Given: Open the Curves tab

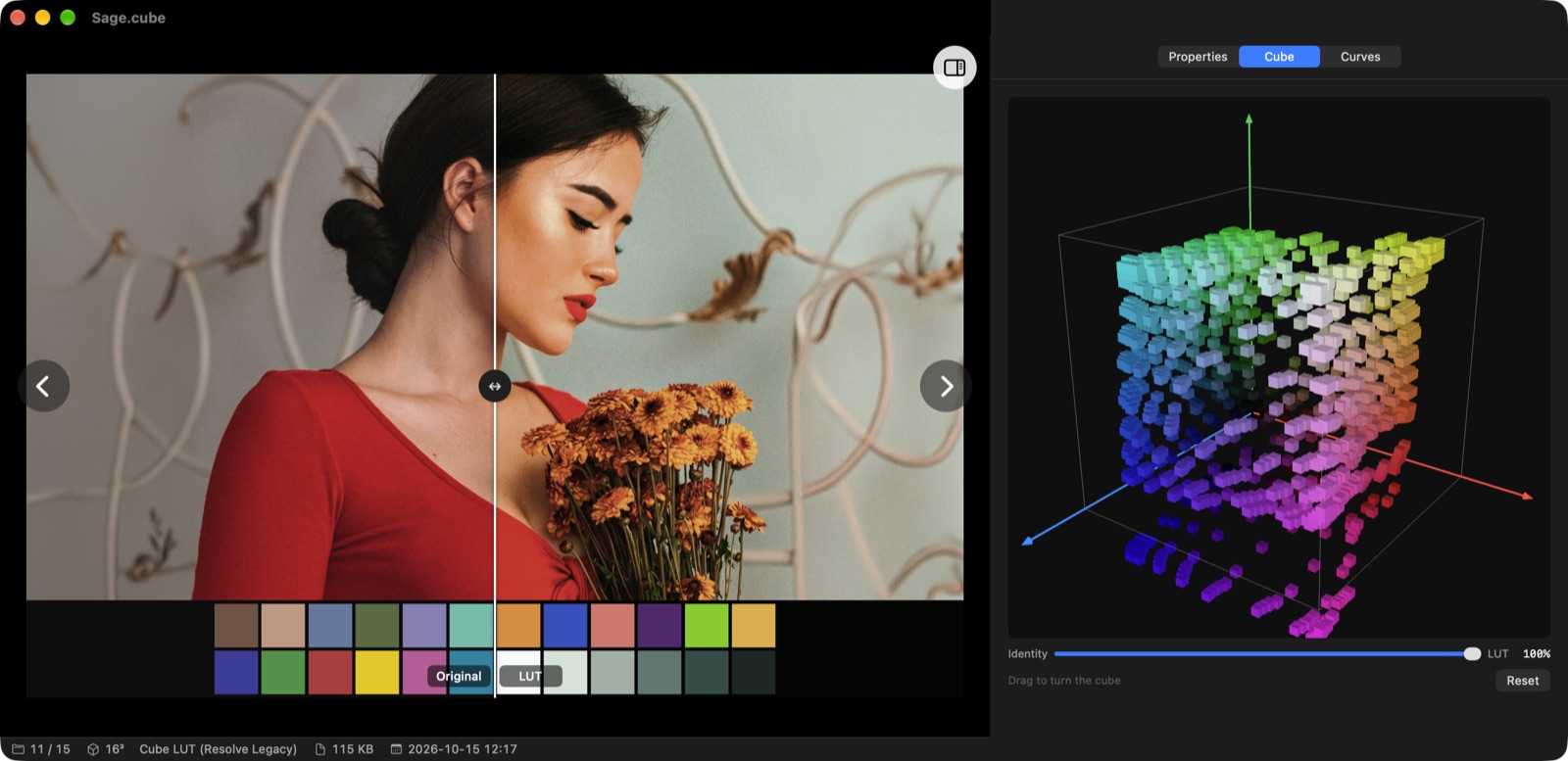Looking at the screenshot, I should pyautogui.click(x=1360, y=57).
